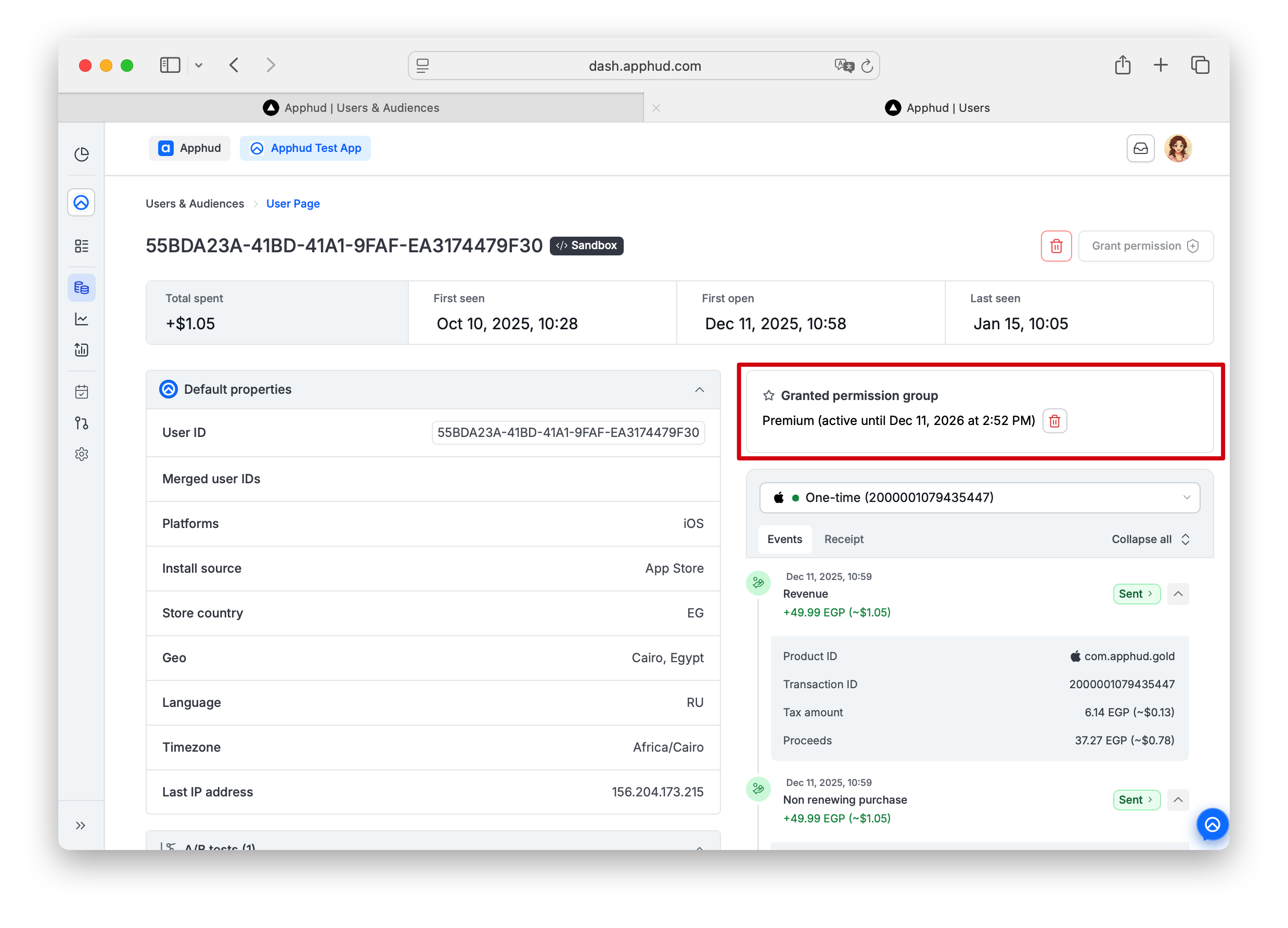Viewport: 1288px width, 928px height.
Task: Click Proceeds 37.27 EGP (~$0.78)
Action: click(x=1124, y=741)
